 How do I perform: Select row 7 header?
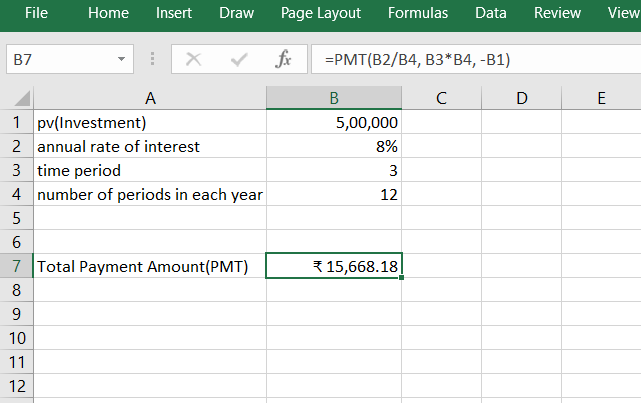tap(17, 267)
